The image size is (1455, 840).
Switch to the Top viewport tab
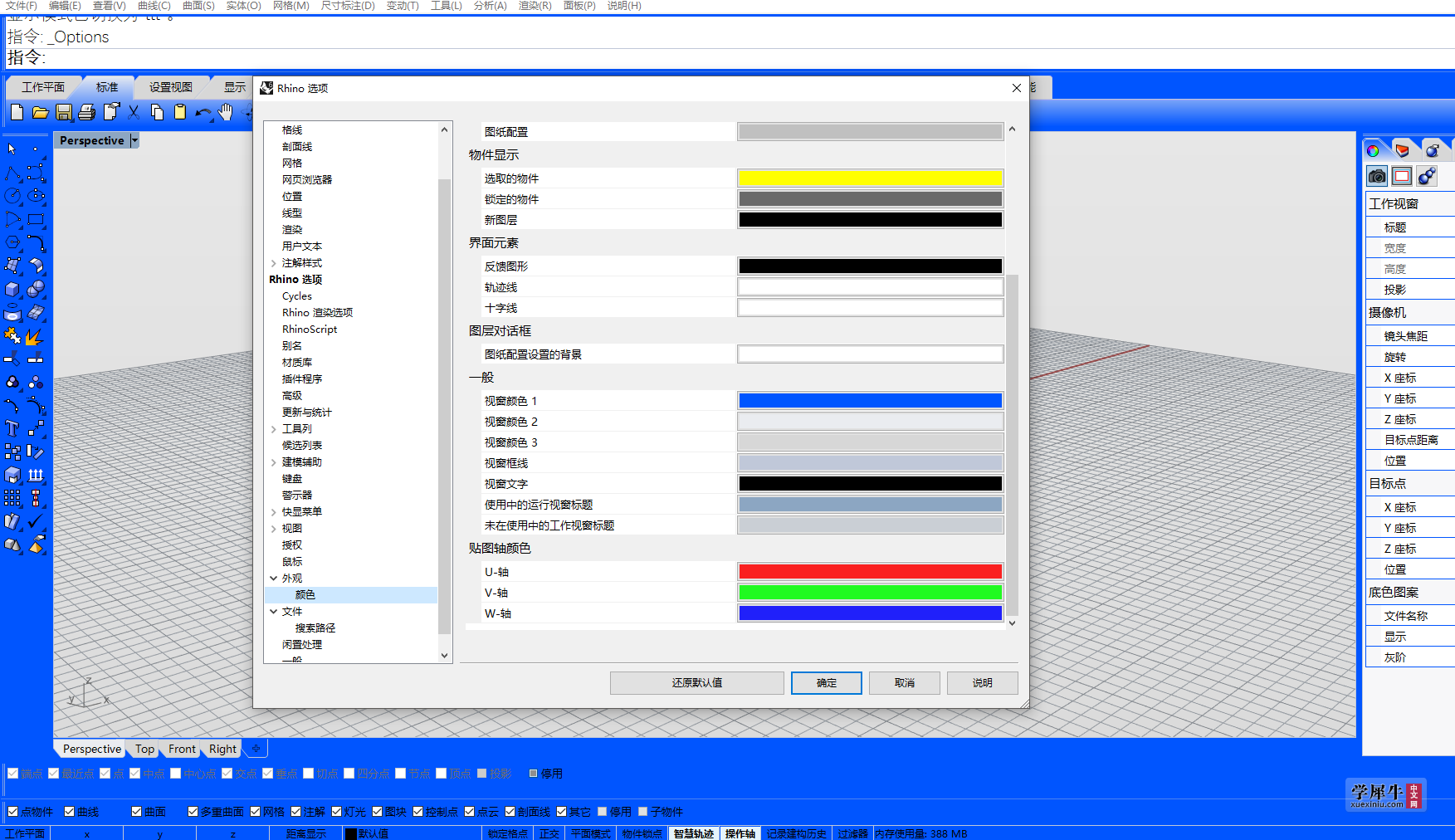145,749
